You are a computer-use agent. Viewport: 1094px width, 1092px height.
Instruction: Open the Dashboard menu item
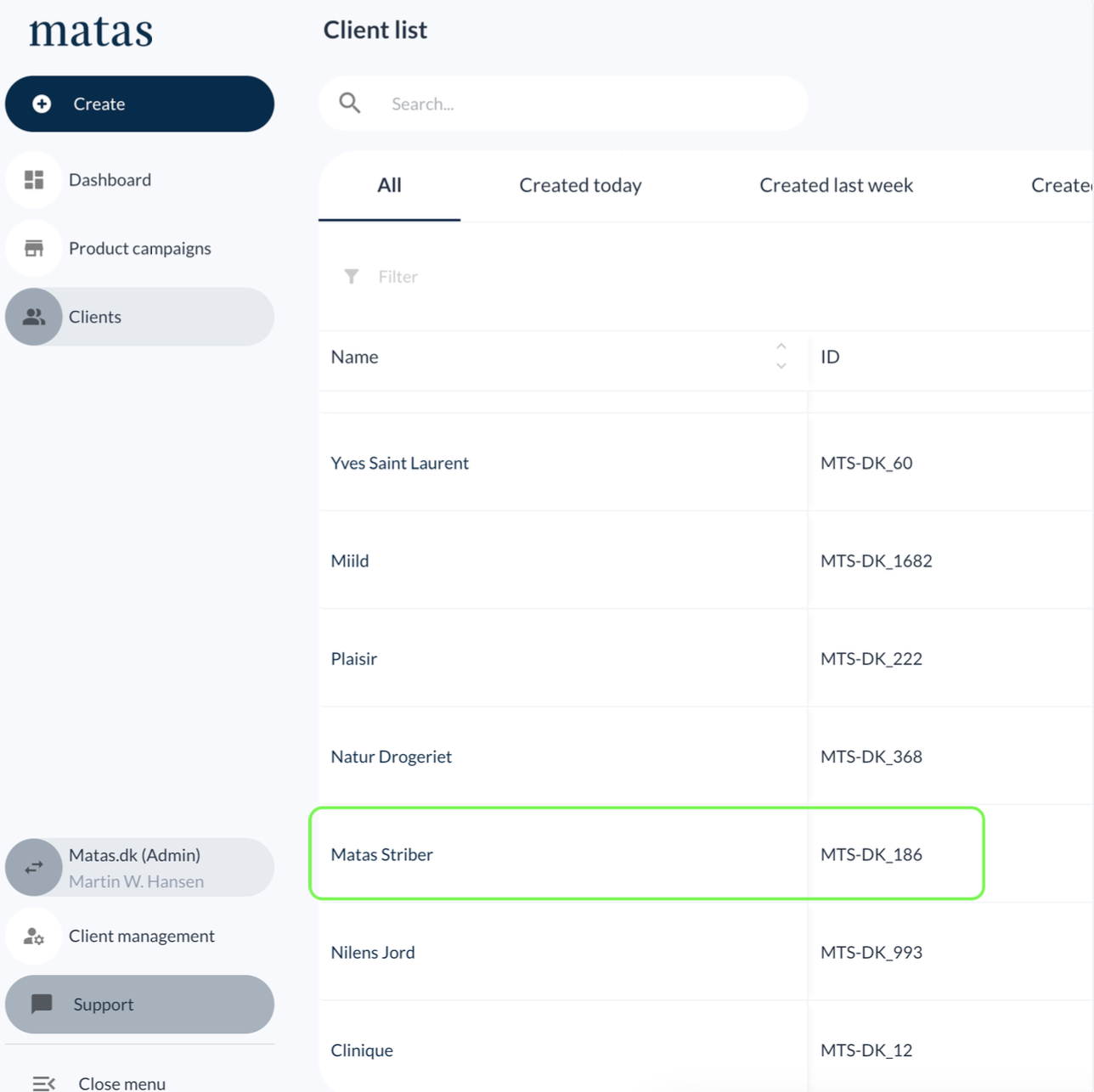click(139, 180)
